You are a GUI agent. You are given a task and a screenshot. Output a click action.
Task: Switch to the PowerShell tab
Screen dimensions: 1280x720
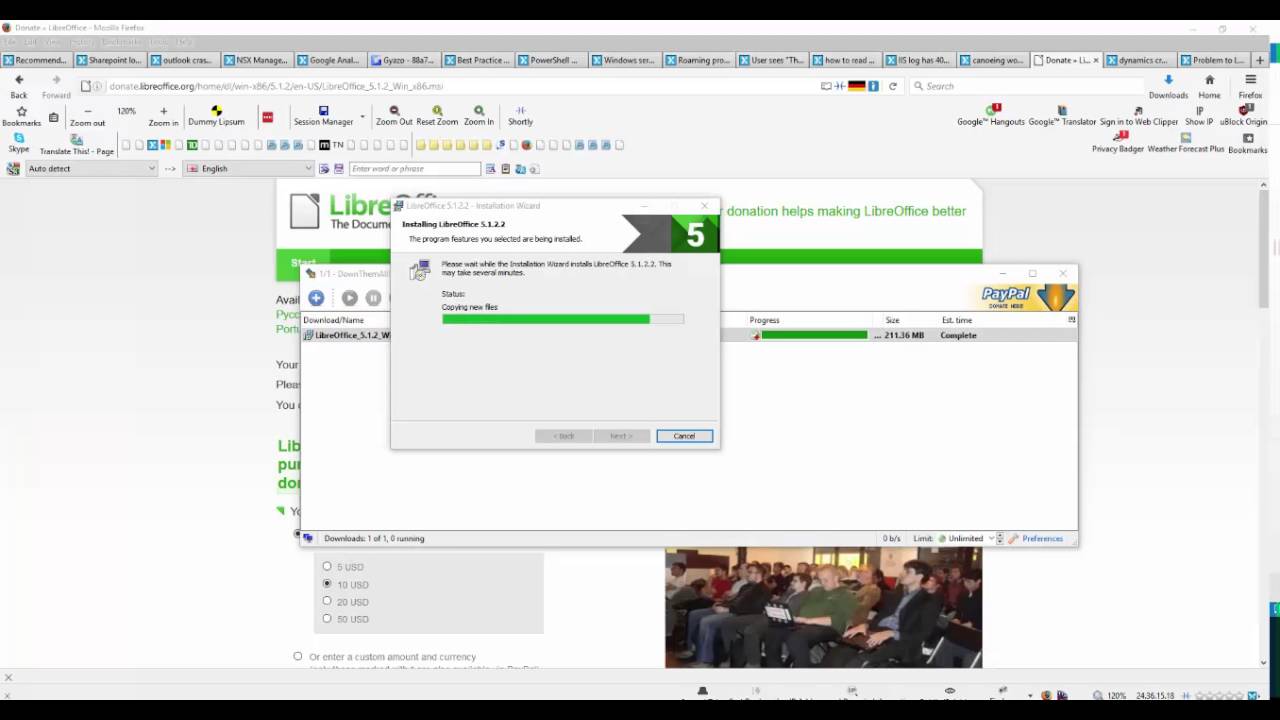coord(552,60)
